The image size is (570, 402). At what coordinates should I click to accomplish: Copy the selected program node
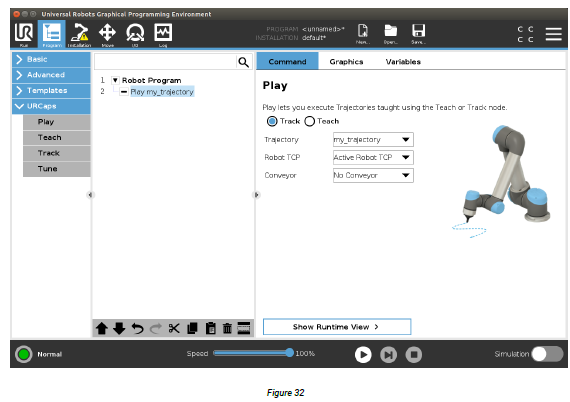click(192, 328)
